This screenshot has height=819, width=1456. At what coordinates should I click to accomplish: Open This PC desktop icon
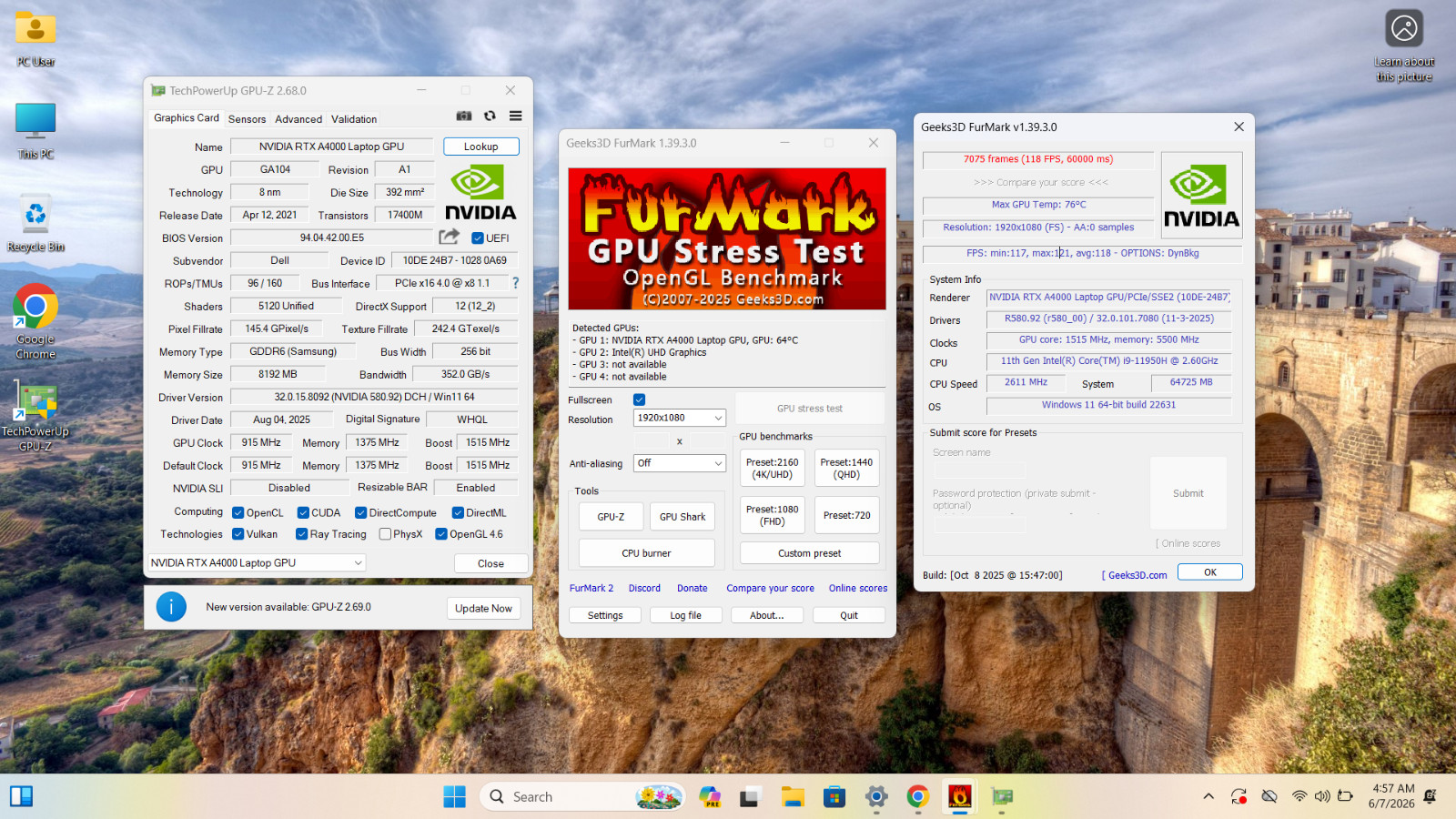click(35, 131)
